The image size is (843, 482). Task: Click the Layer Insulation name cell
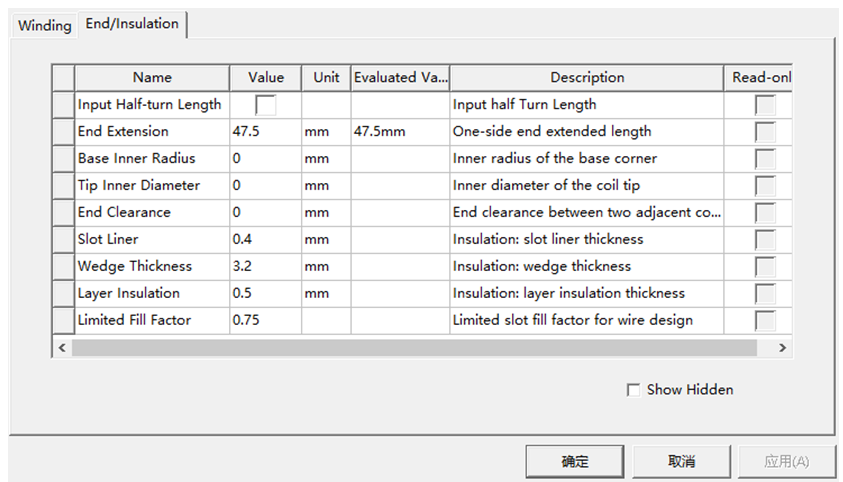pos(152,293)
